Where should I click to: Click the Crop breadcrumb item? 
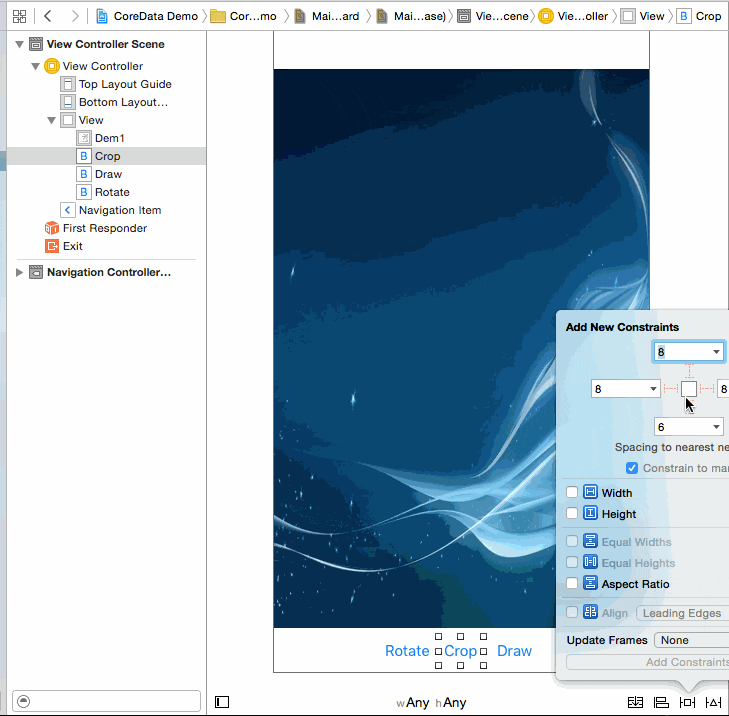click(699, 16)
